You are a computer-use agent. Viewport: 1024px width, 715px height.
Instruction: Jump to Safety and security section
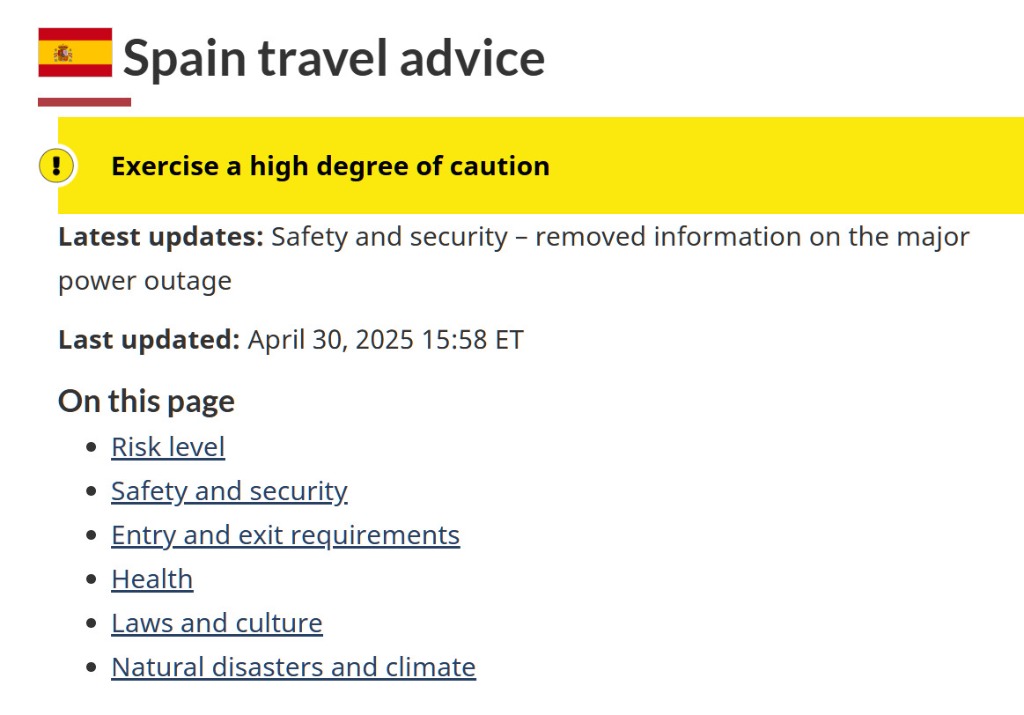229,491
